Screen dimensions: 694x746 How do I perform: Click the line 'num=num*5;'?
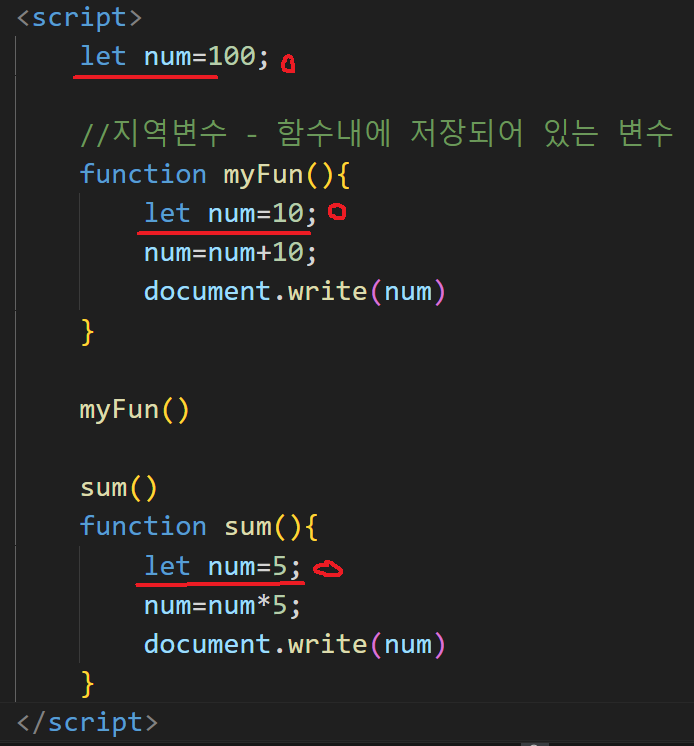coord(223,606)
